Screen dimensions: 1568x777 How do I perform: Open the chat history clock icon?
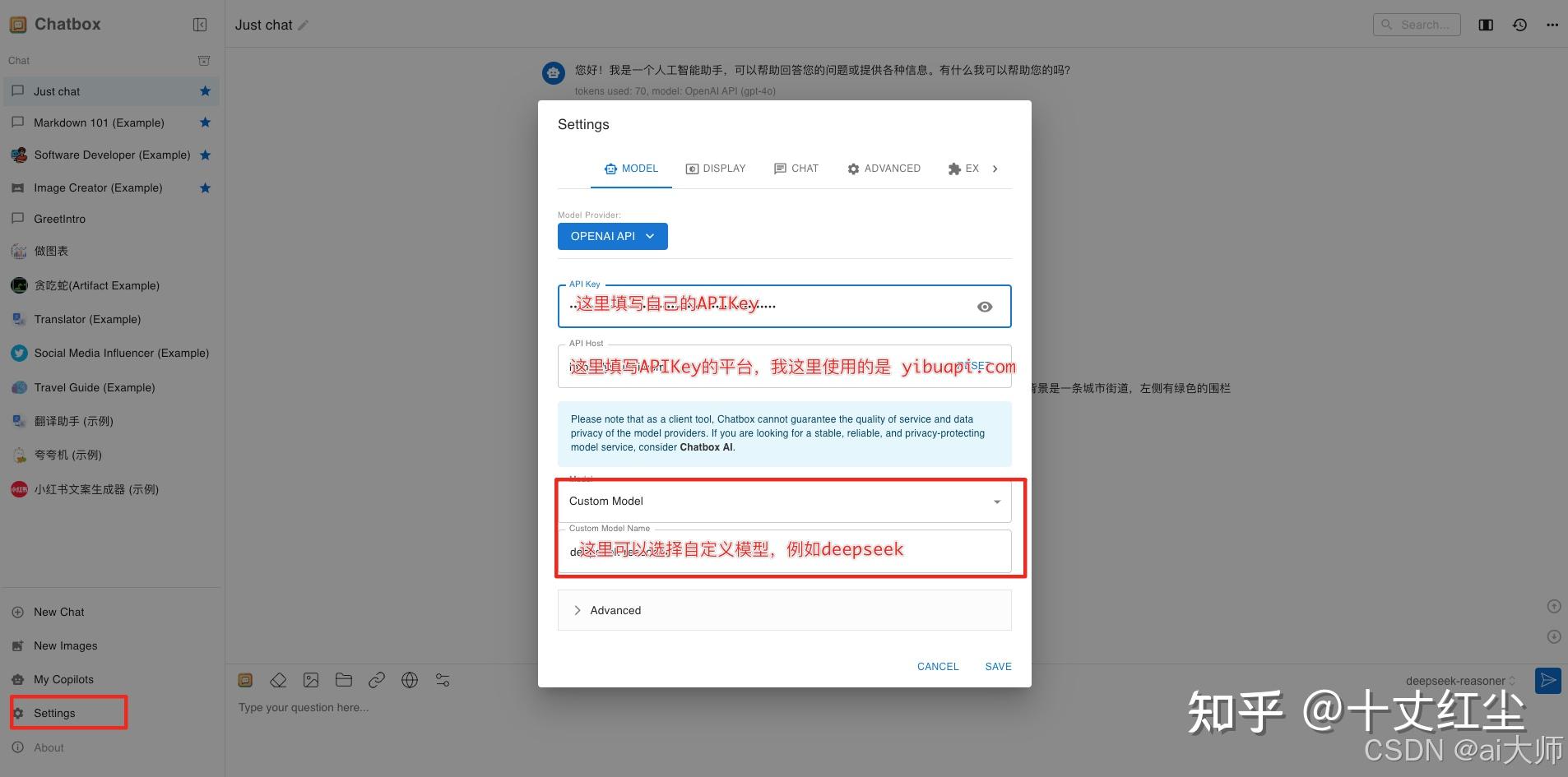click(x=1519, y=25)
